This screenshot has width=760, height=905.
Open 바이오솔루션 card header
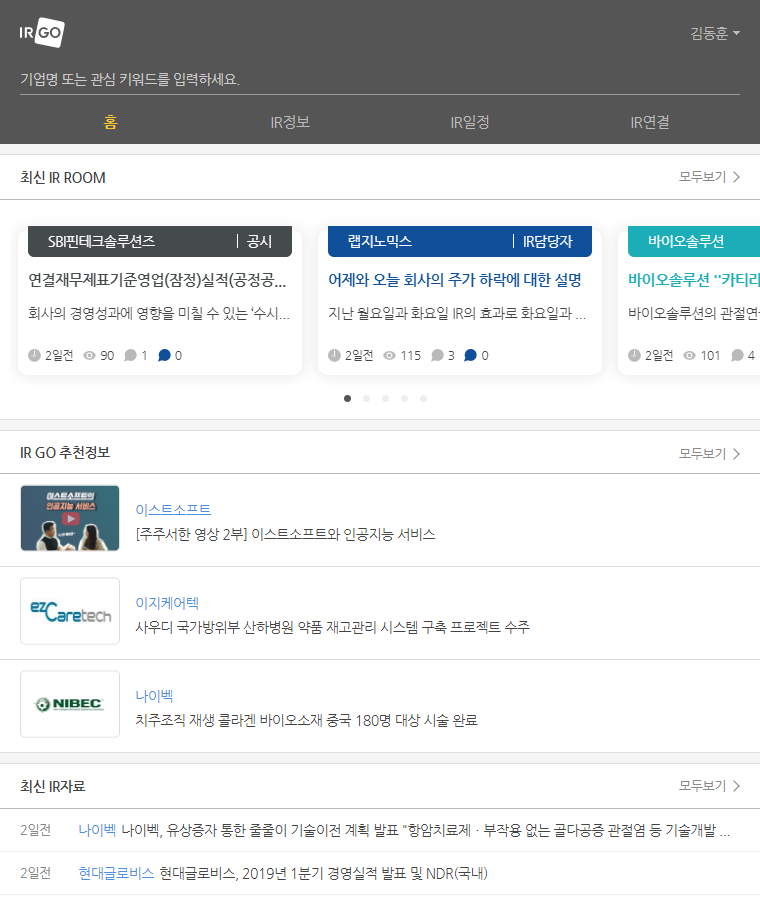point(694,241)
